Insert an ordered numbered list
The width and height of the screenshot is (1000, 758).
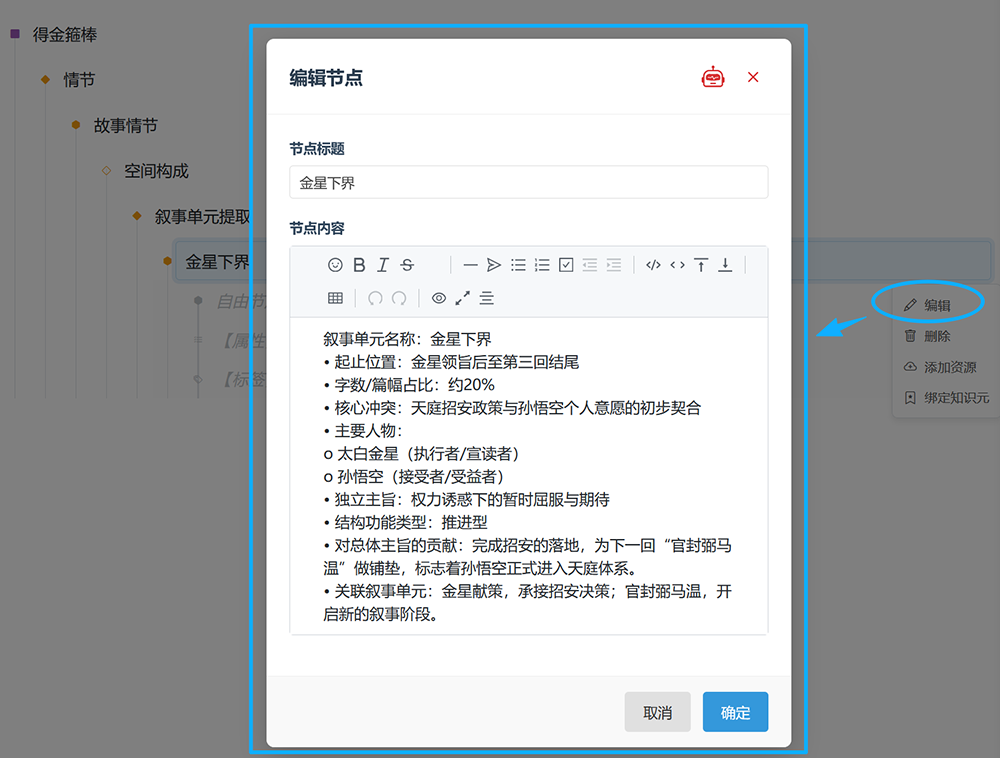click(x=542, y=265)
